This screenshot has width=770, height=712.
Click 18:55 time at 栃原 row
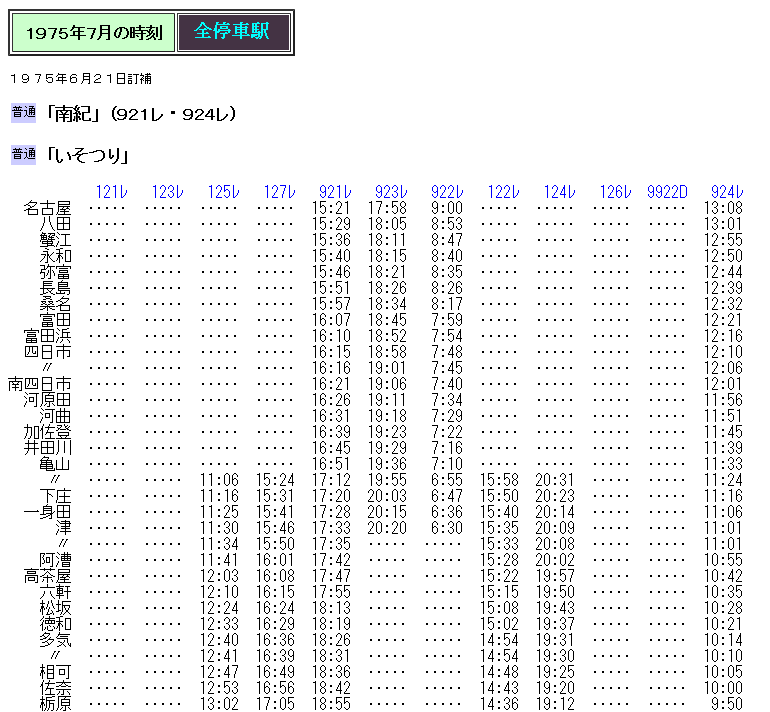pyautogui.click(x=331, y=704)
